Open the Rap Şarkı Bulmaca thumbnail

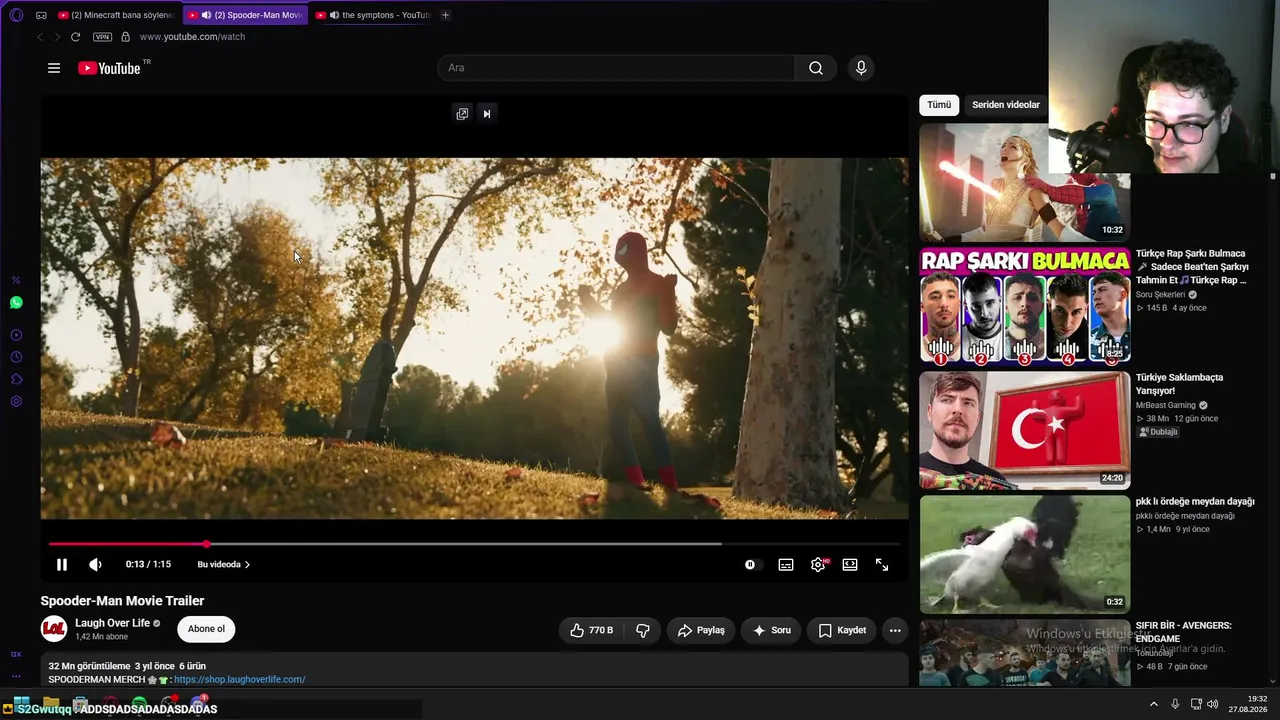tap(1025, 305)
